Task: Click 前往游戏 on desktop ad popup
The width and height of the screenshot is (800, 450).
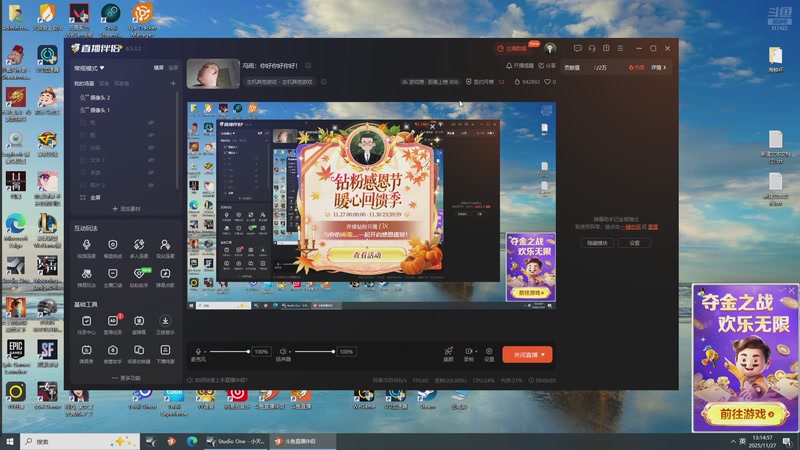Action: tap(745, 415)
